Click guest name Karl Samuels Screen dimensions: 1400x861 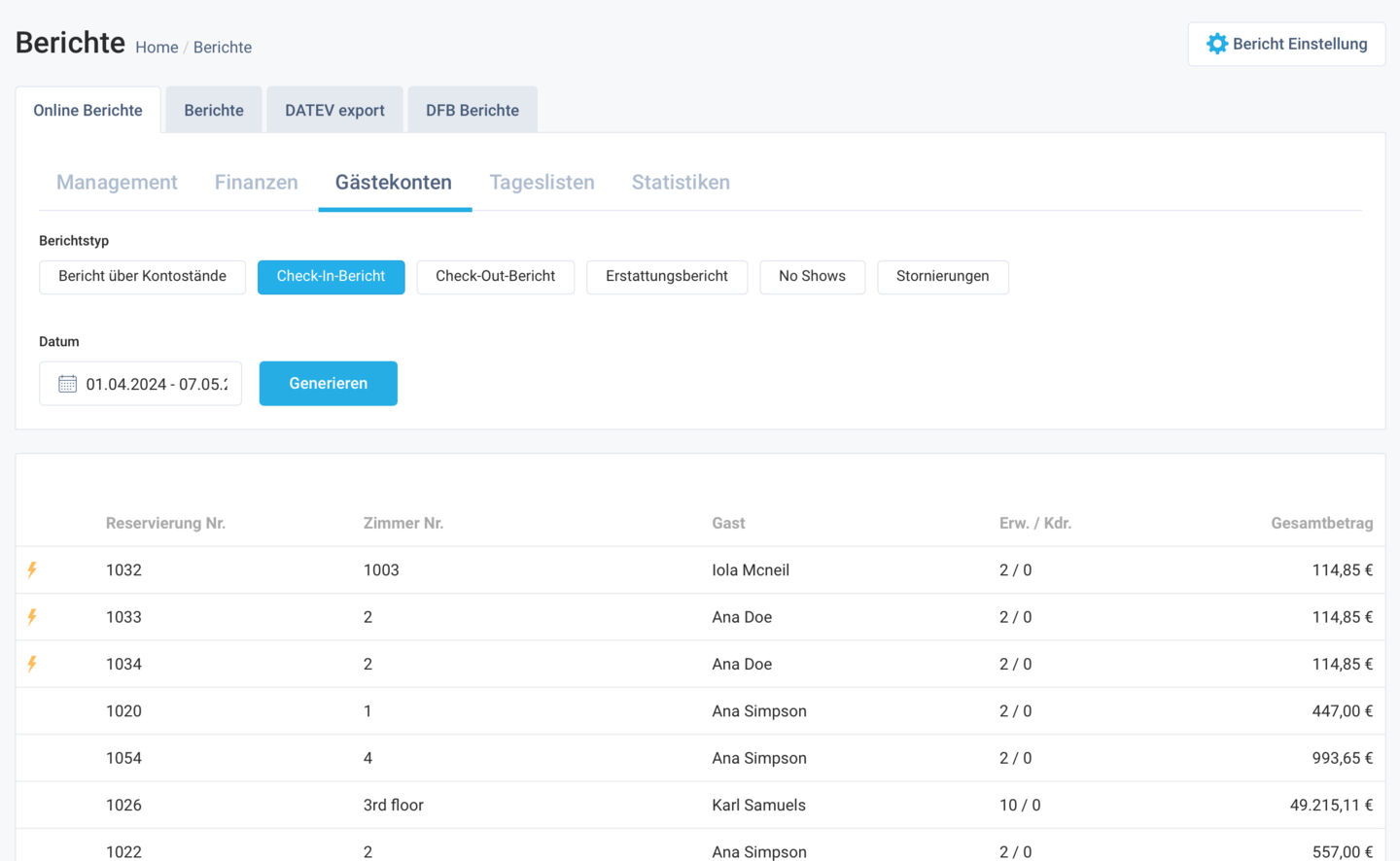(x=758, y=806)
